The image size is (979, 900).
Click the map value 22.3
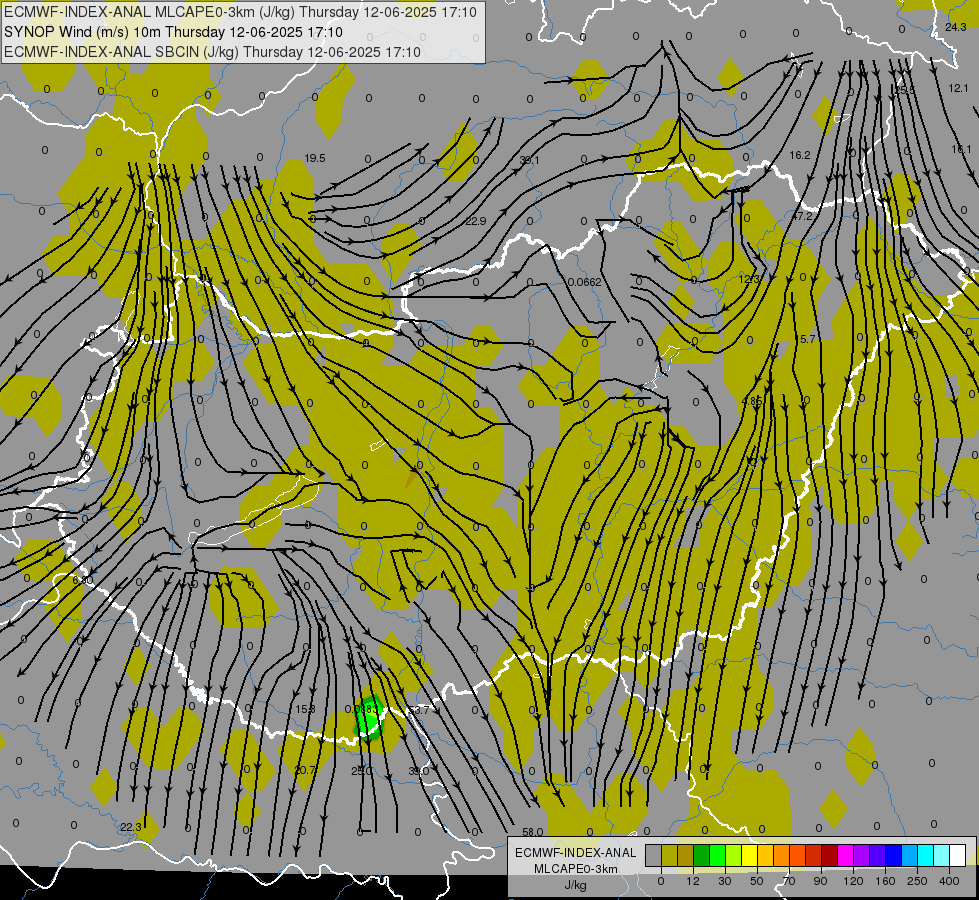pos(130,827)
